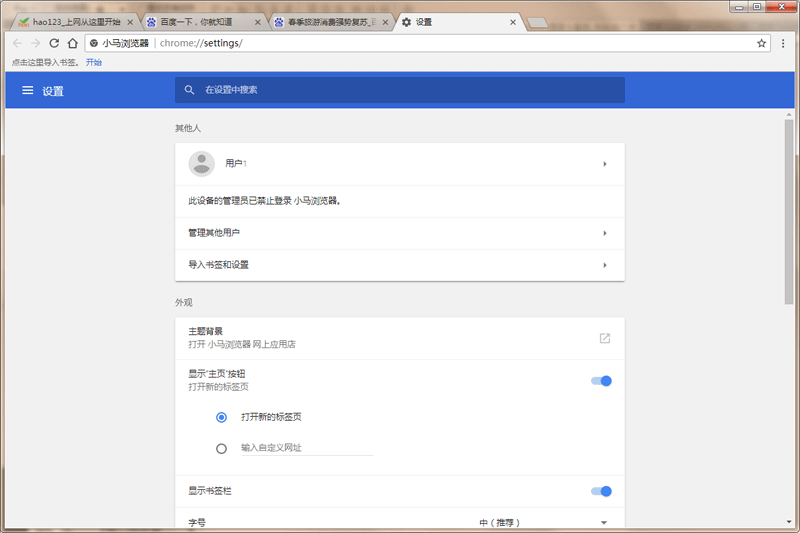Viewport: 800px width, 533px height.
Task: Click the 导入书签和设置 label
Action: tap(218, 265)
